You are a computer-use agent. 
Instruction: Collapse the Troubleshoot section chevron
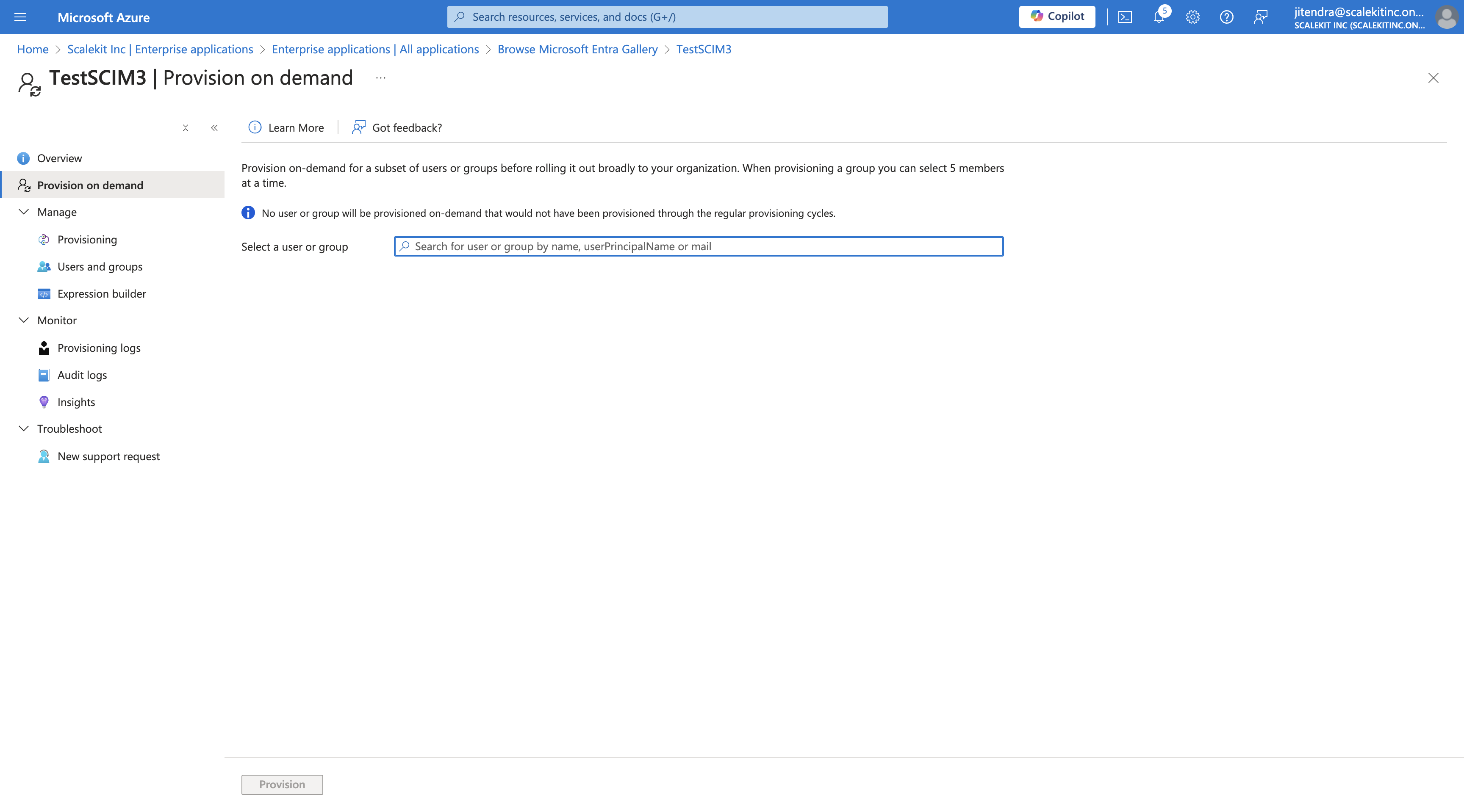pyautogui.click(x=24, y=429)
